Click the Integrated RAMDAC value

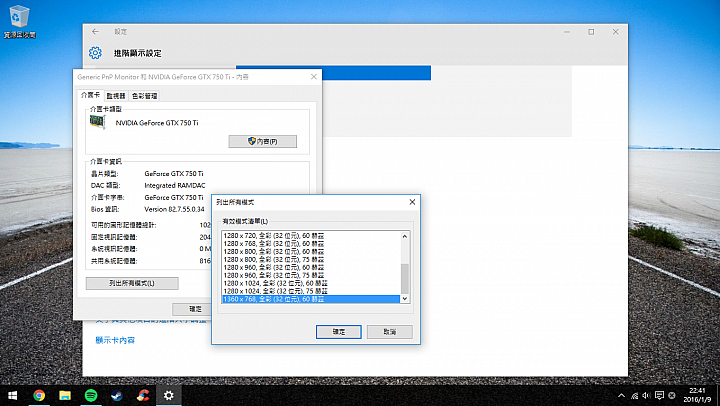[175, 186]
